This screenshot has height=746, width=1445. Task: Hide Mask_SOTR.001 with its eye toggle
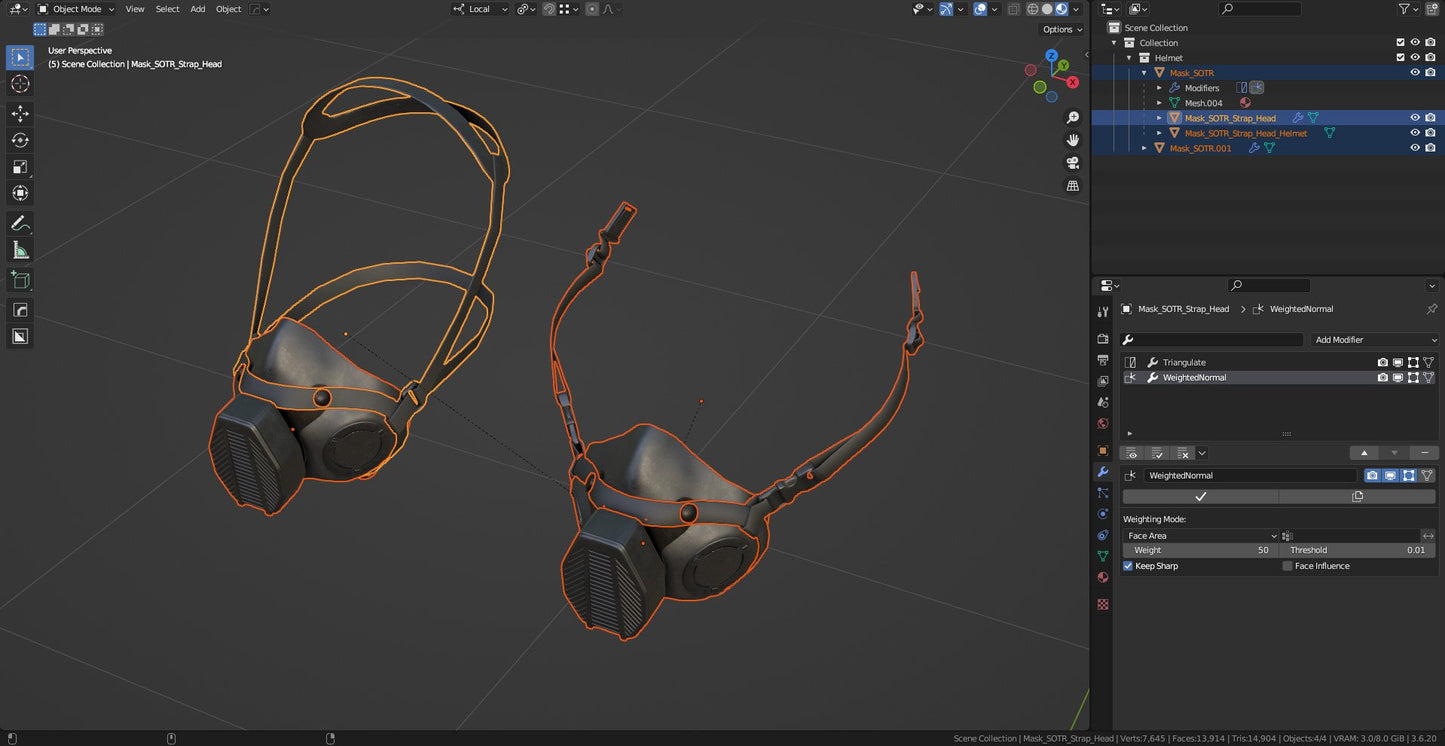pyautogui.click(x=1415, y=147)
